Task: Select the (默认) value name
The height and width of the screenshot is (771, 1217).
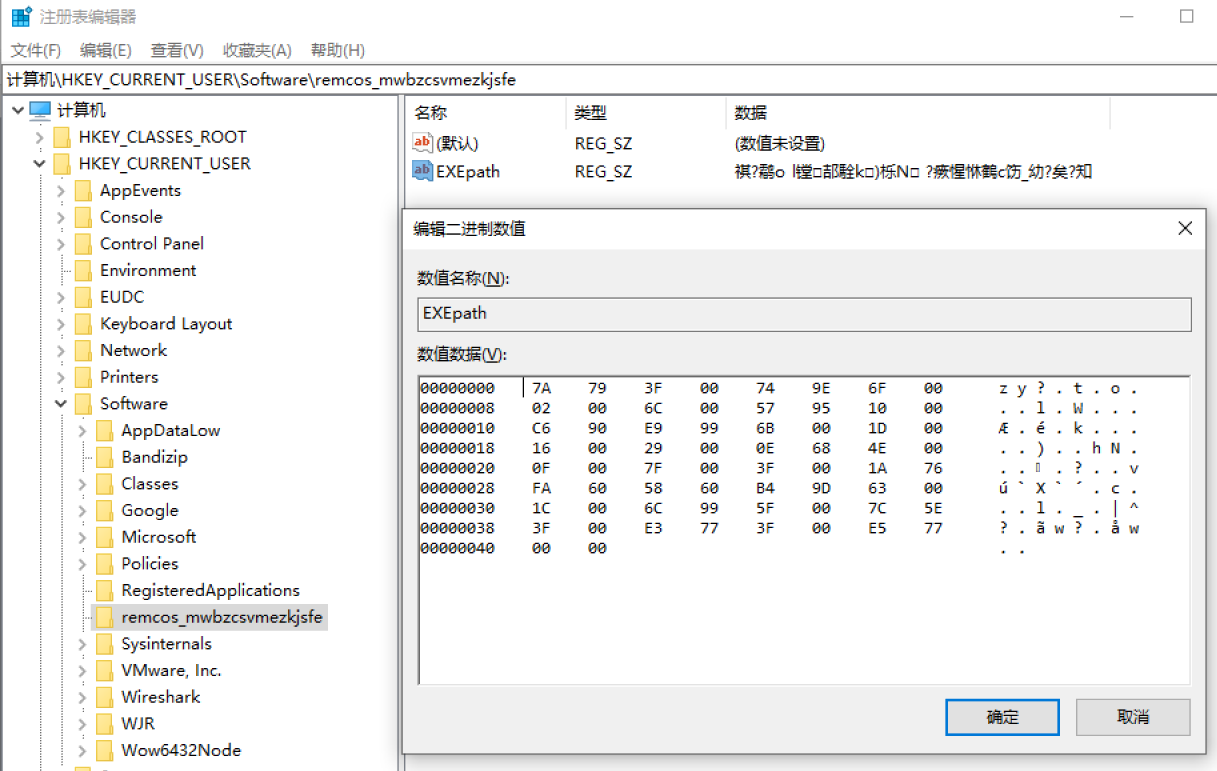Action: 457,143
